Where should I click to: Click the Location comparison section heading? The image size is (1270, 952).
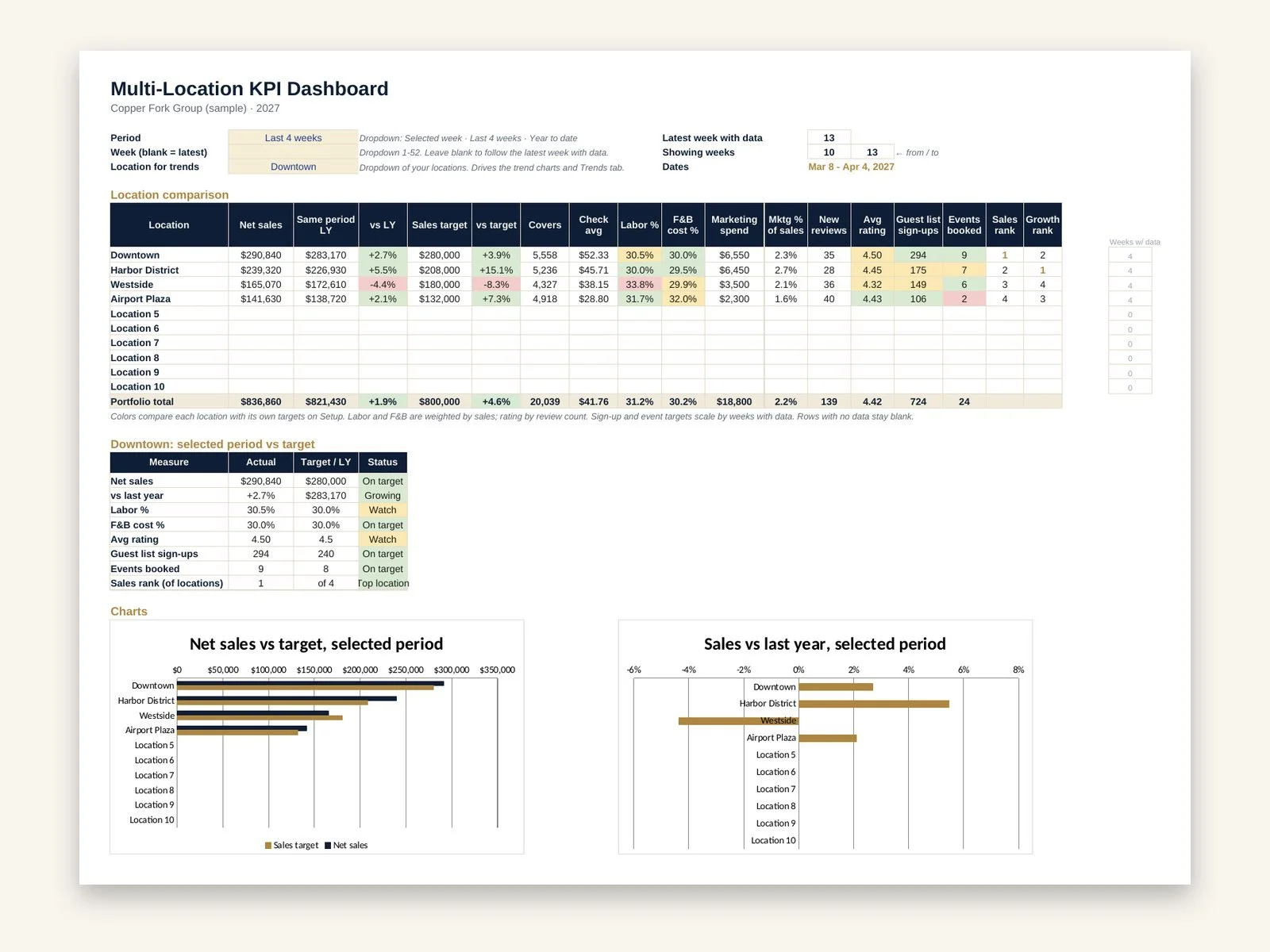point(169,194)
